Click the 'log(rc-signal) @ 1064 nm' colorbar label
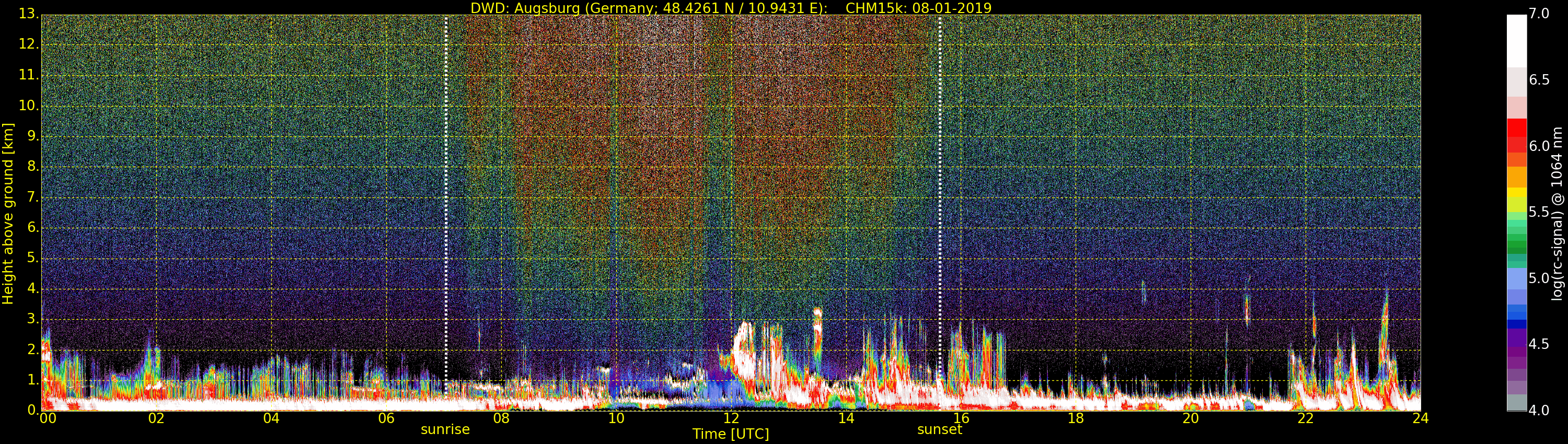1568x444 pixels. tap(1558, 213)
